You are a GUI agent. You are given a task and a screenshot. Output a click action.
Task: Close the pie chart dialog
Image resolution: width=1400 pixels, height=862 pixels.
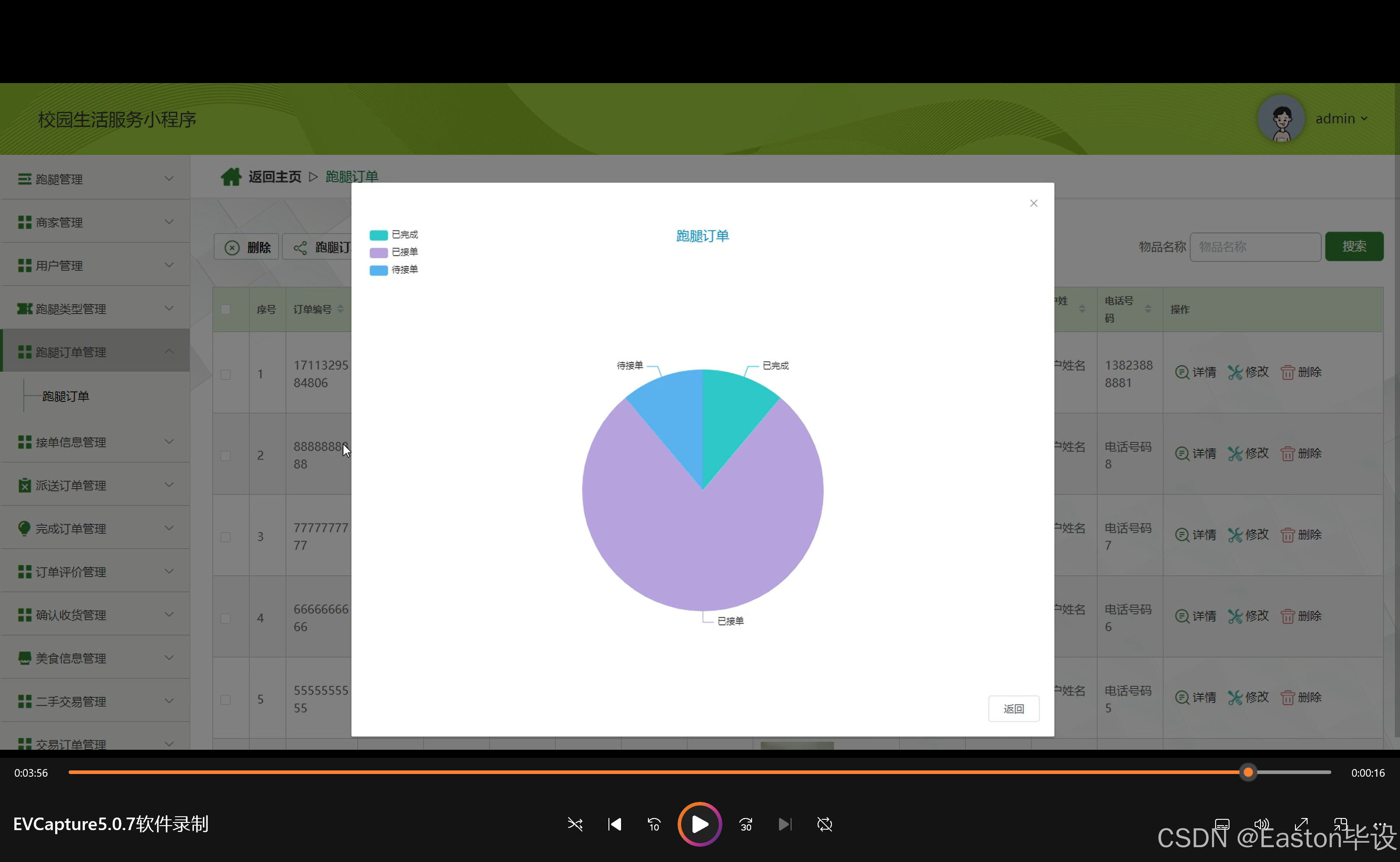[x=1033, y=203]
